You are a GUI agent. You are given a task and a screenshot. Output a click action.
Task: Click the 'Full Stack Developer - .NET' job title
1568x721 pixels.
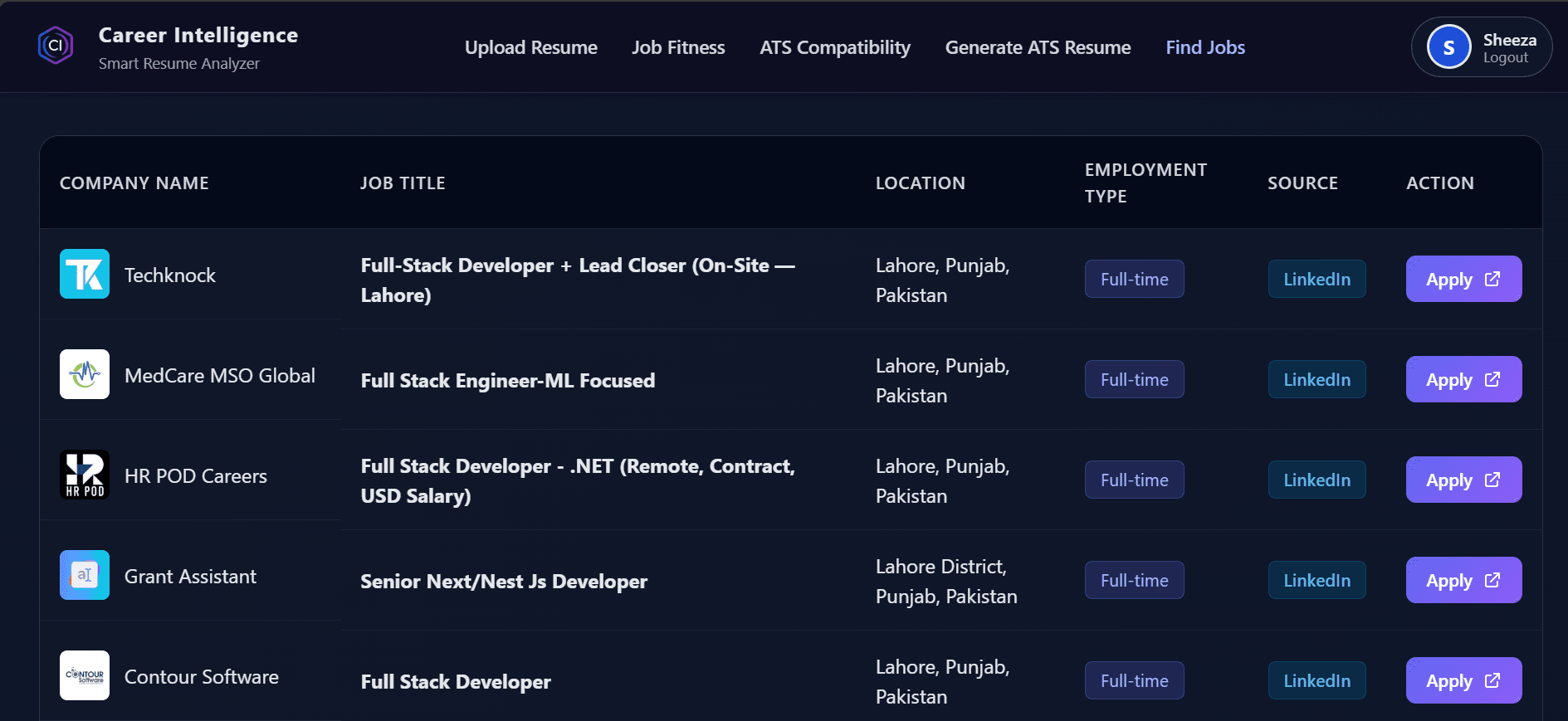[x=578, y=481]
